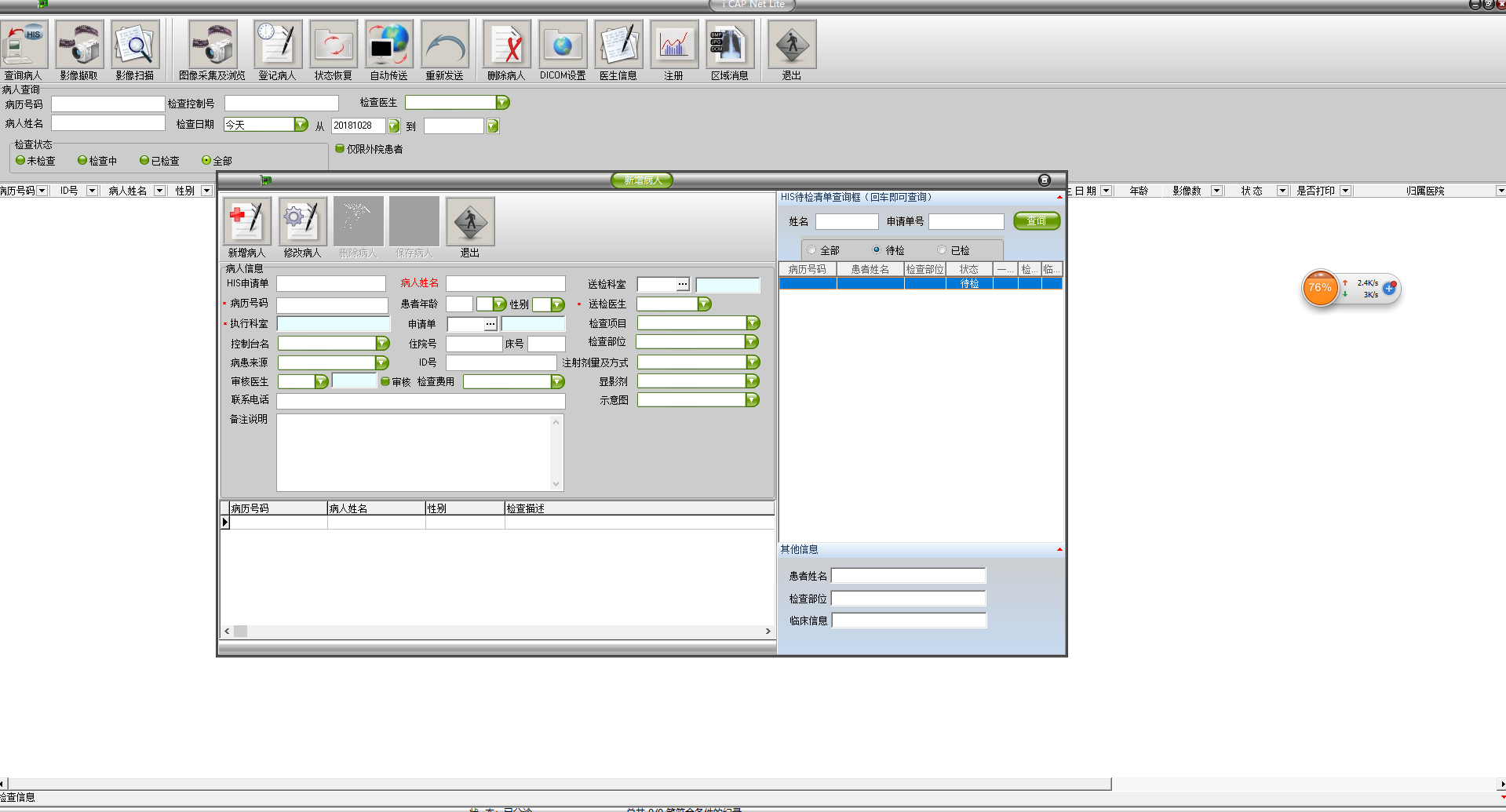Toggle the 仅限外院患者 checkbox
Viewport: 1506px width, 812px height.
coord(340,148)
